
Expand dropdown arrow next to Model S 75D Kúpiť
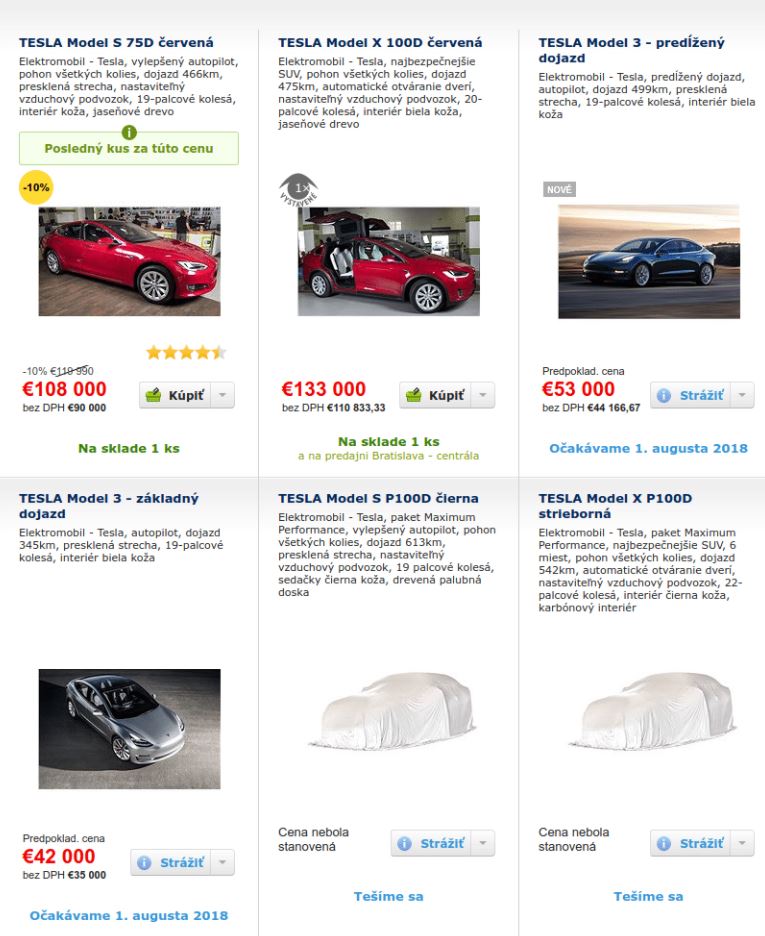click(223, 395)
